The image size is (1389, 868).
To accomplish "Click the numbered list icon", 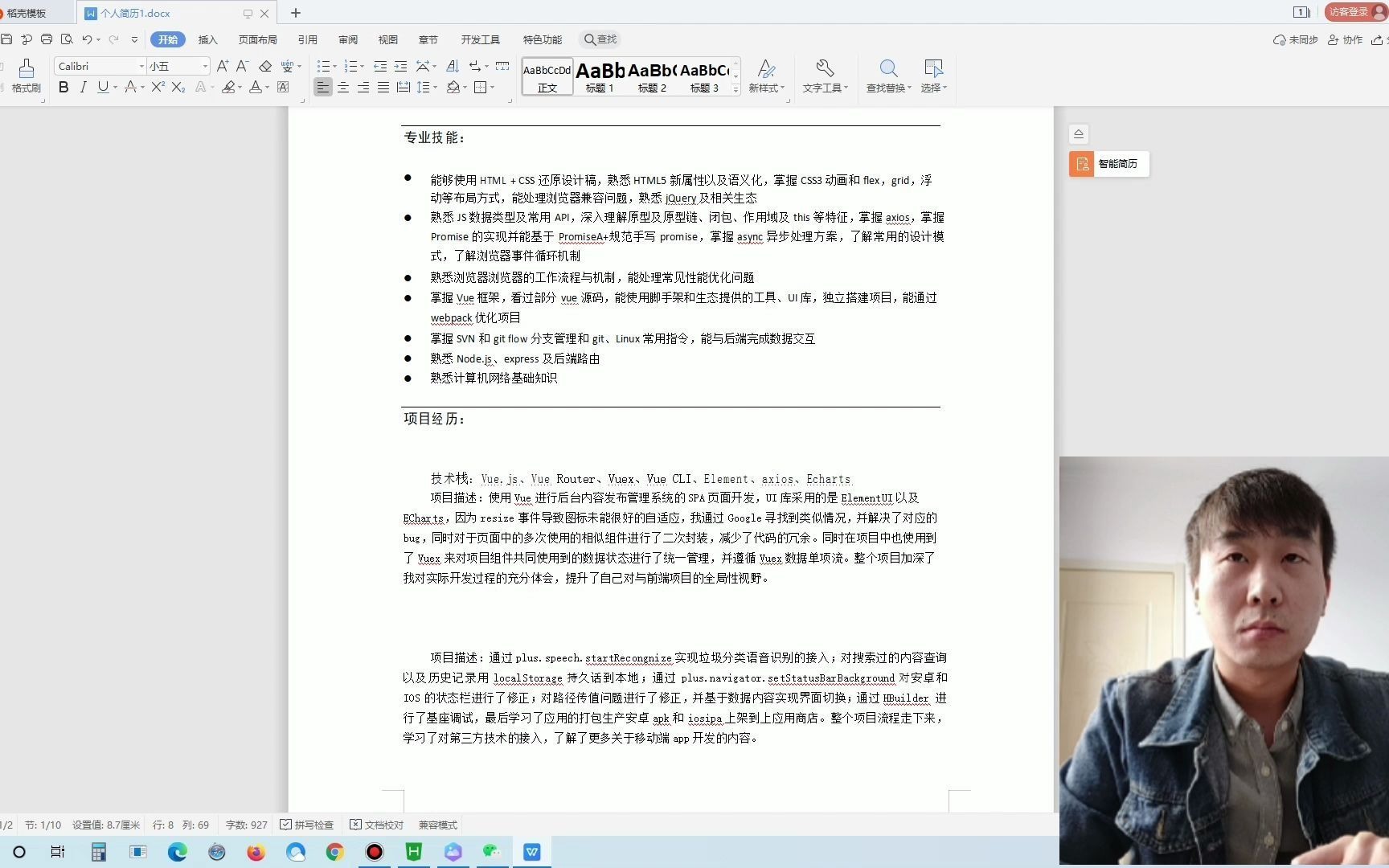I will 350,66.
